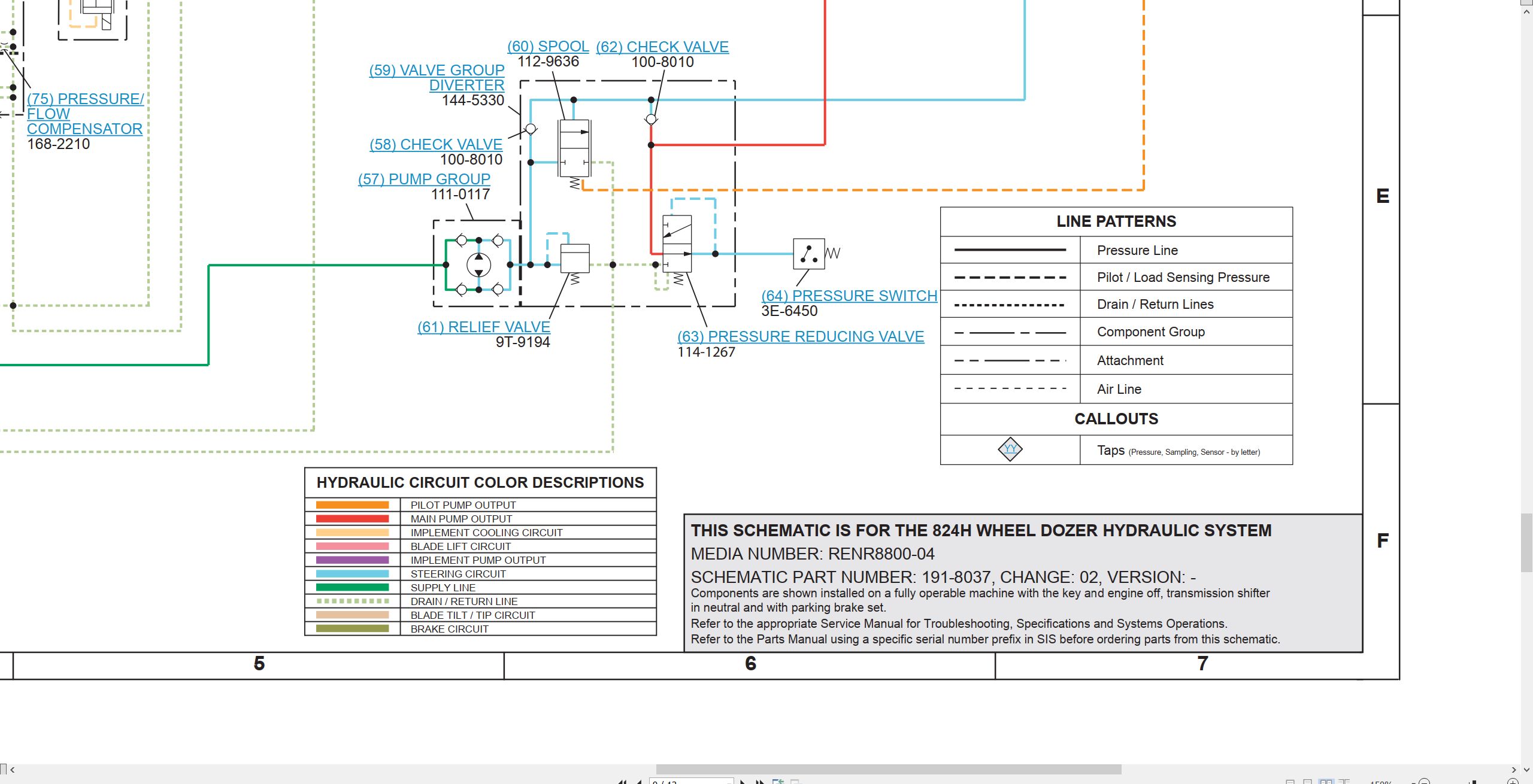Image resolution: width=1533 pixels, height=784 pixels.
Task: Follow the (57) PUMP GROUP link
Action: pyautogui.click(x=424, y=179)
